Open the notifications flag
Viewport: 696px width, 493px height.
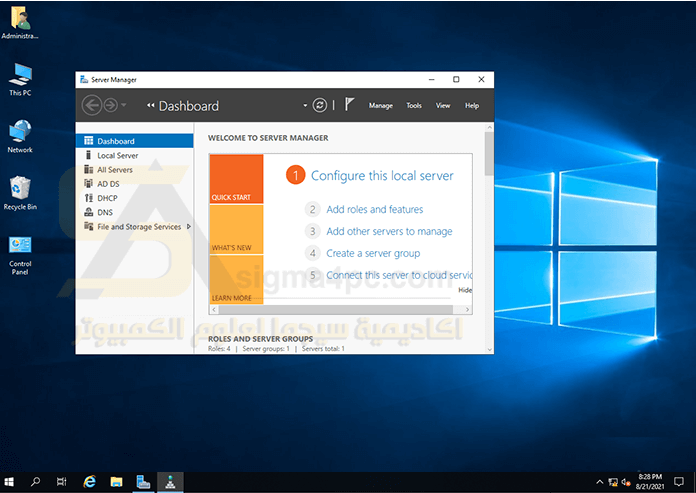tap(349, 105)
